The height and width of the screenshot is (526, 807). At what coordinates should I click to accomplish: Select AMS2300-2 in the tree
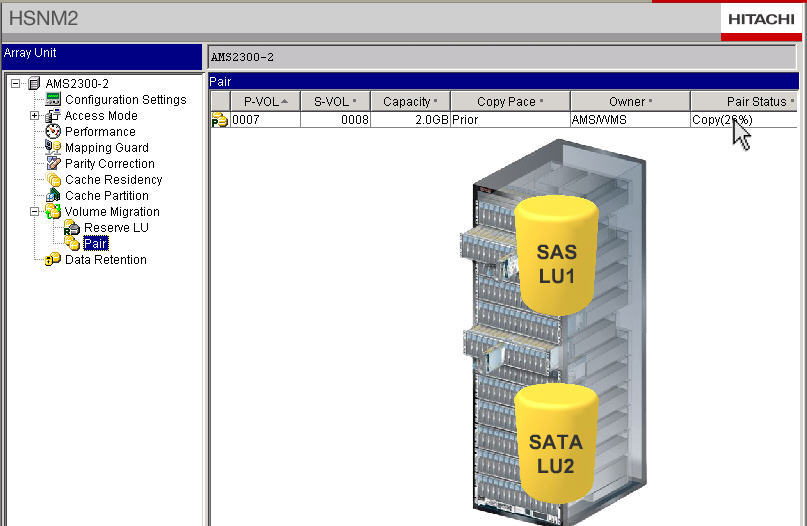point(77,83)
